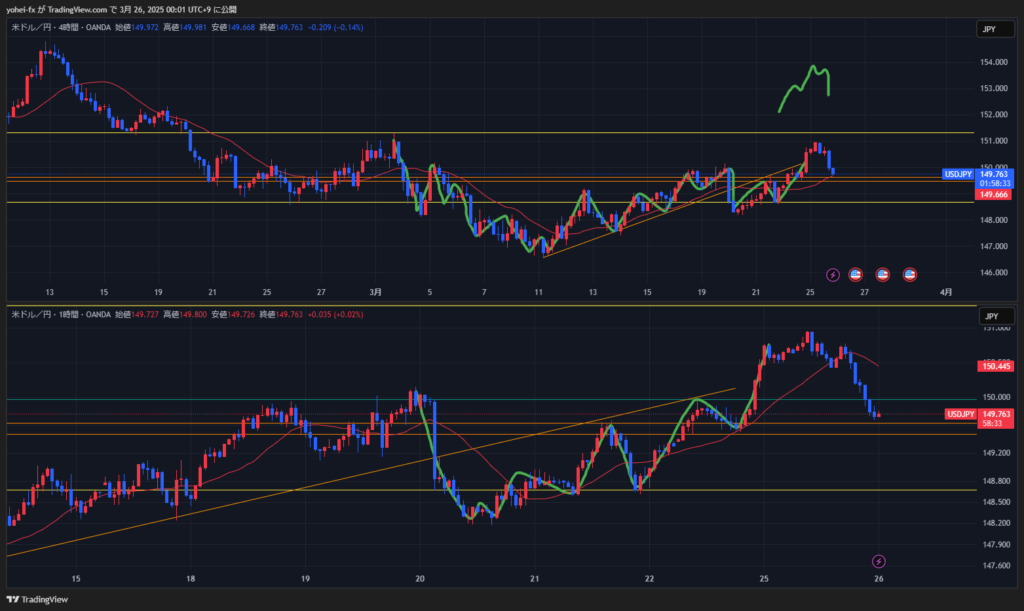
Task: Click the blue USDJPY label on the 4-hour chart
Action: pos(958,174)
